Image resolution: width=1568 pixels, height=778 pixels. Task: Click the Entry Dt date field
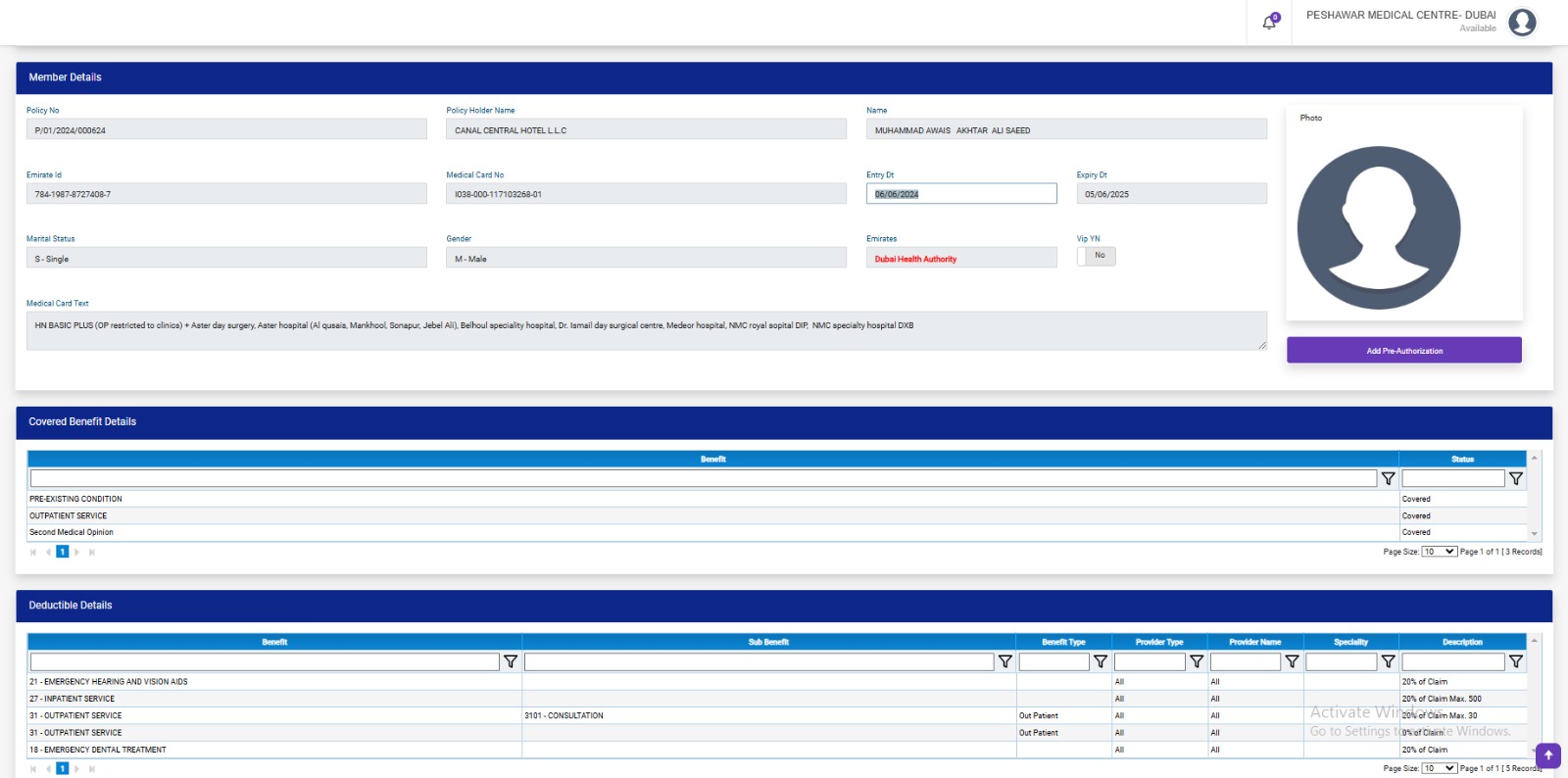pyautogui.click(x=960, y=194)
